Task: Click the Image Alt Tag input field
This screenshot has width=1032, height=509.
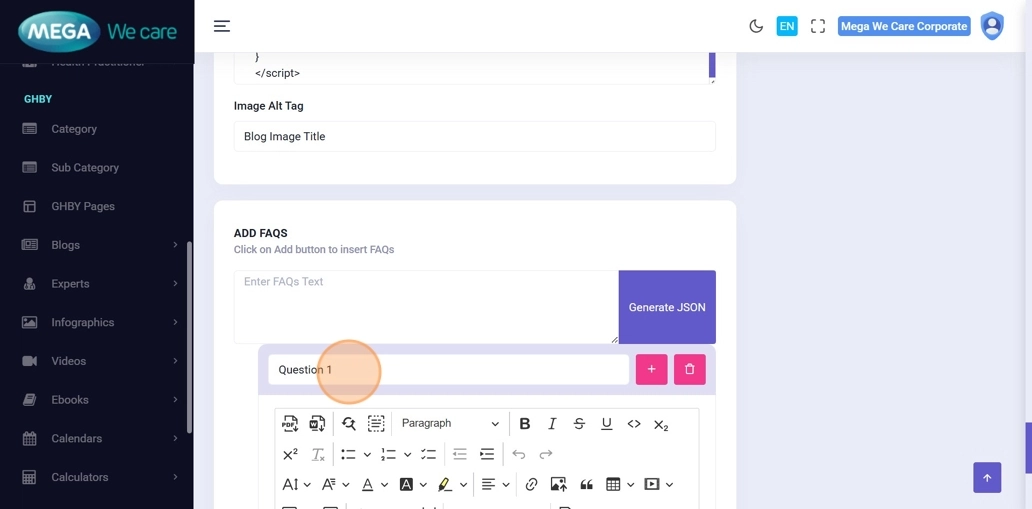Action: click(474, 137)
